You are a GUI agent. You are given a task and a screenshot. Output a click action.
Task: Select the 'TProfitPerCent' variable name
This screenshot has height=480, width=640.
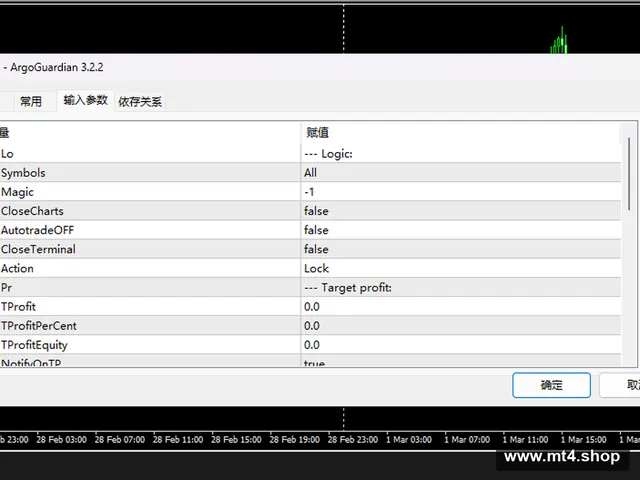coord(39,326)
